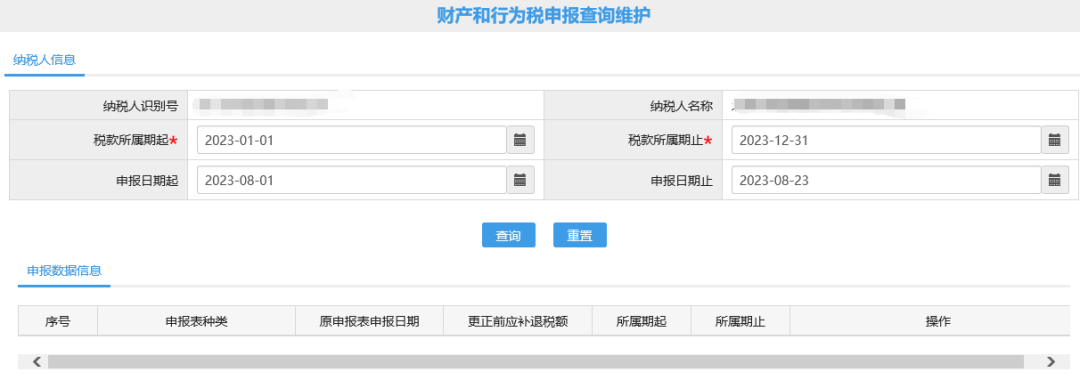Open calendar for 税款所属期起 date
Viewport: 1080px width, 380px height.
point(520,140)
